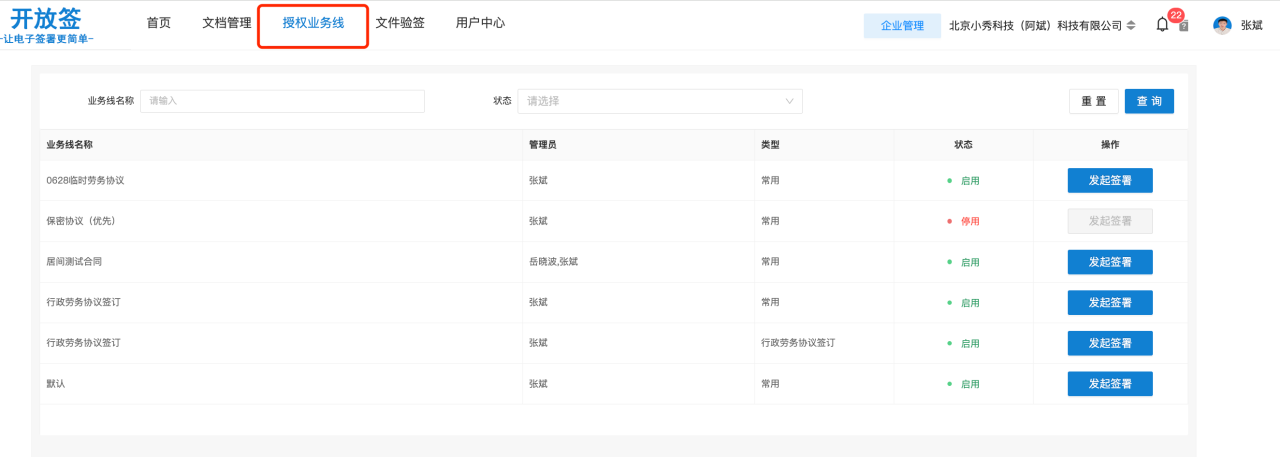Screen dimensions: 1280x457
Task: Open the 北京小秀科技 company selector
Action: click(x=1035, y=26)
